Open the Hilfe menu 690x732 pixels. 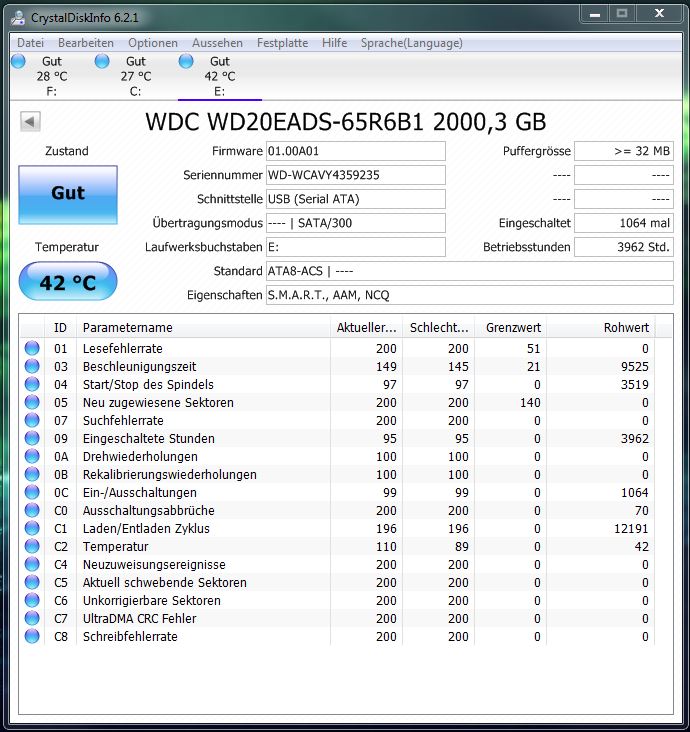pyautogui.click(x=335, y=43)
